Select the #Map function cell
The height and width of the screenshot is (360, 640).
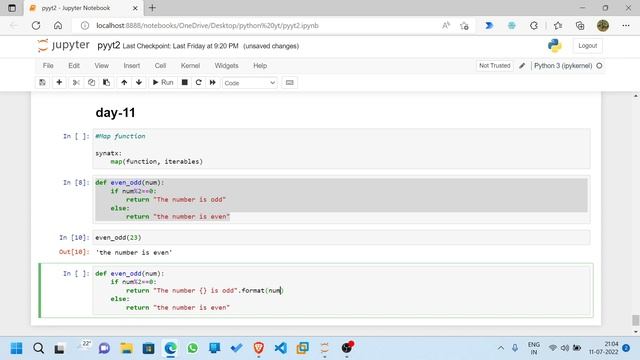tap(341, 149)
